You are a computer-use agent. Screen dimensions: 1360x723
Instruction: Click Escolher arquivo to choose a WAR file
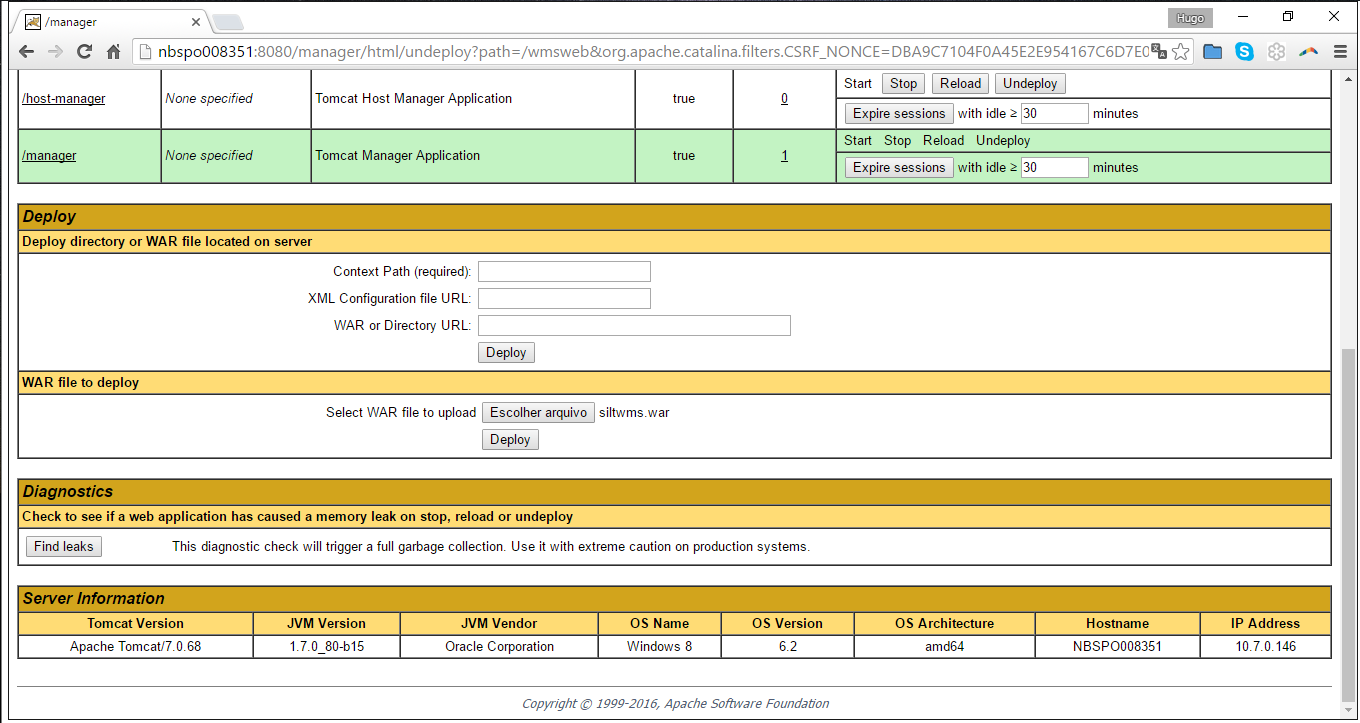(538, 413)
